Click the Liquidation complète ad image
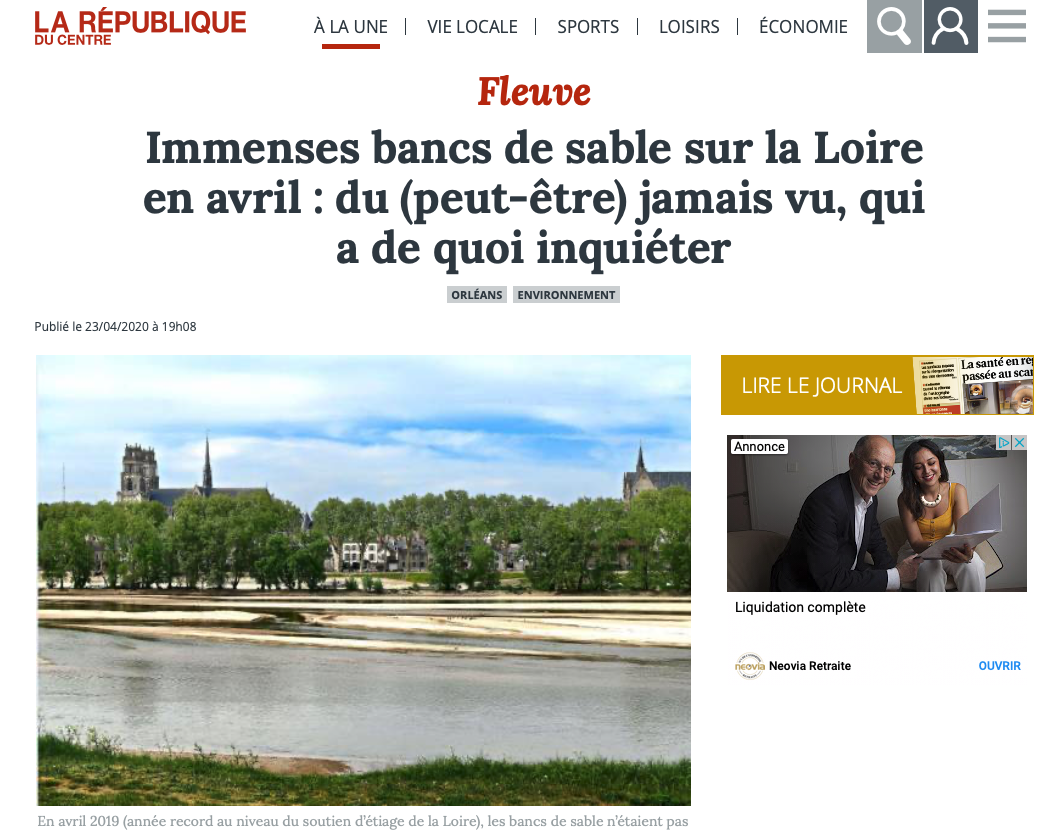Screen dimensions: 1064x835 (877, 513)
